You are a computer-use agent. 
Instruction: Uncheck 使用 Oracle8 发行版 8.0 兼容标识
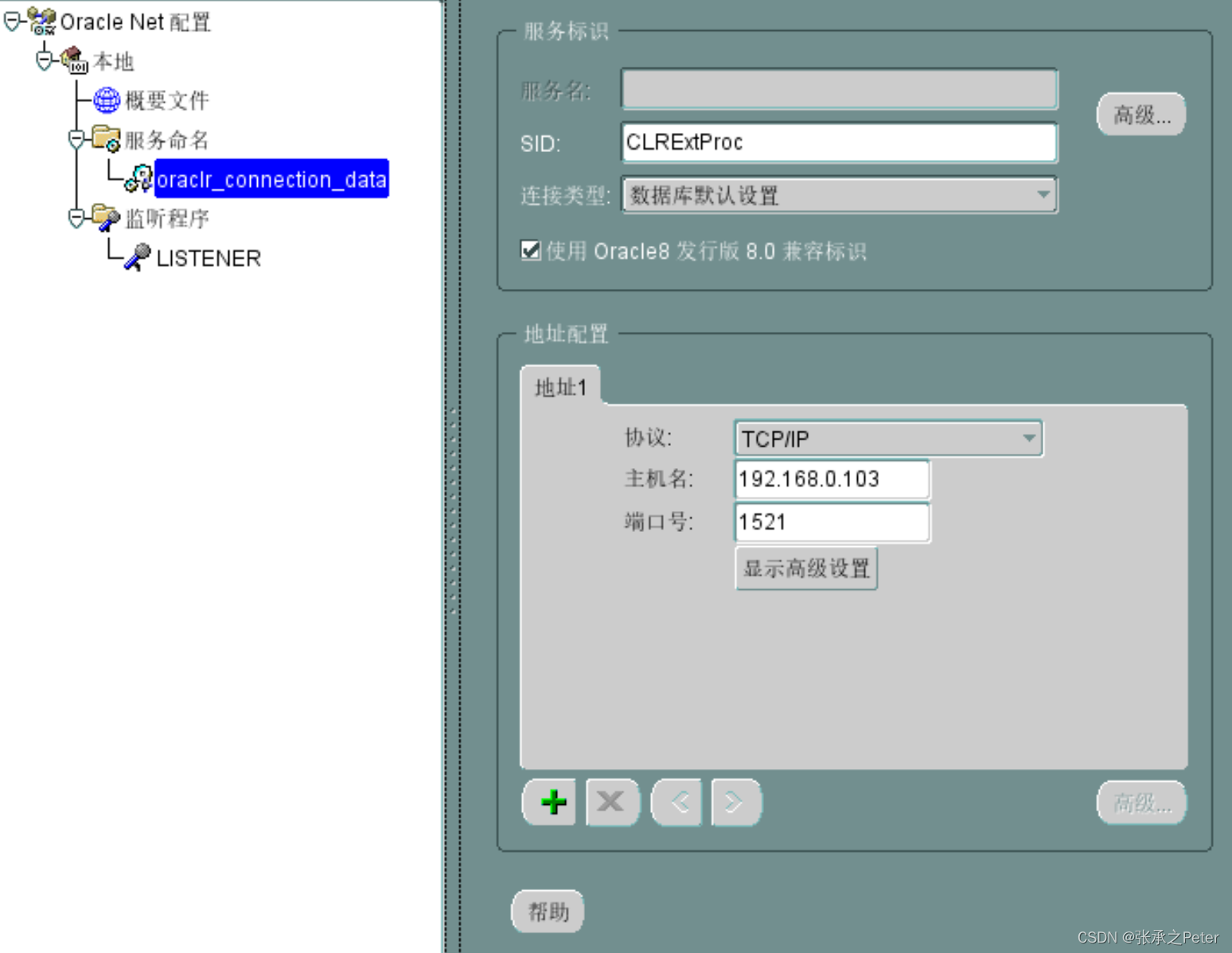coord(531,250)
